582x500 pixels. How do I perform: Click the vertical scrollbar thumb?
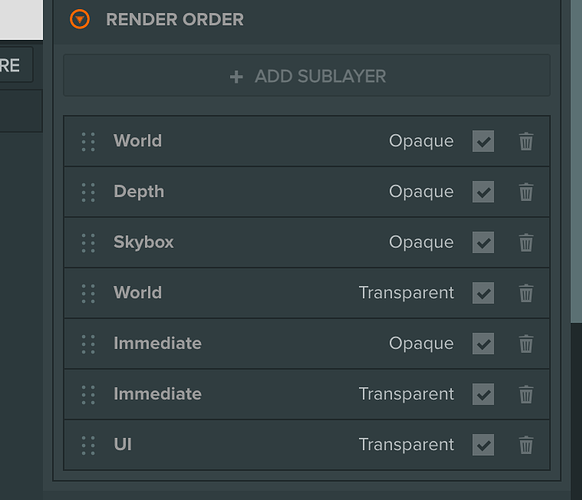576,161
